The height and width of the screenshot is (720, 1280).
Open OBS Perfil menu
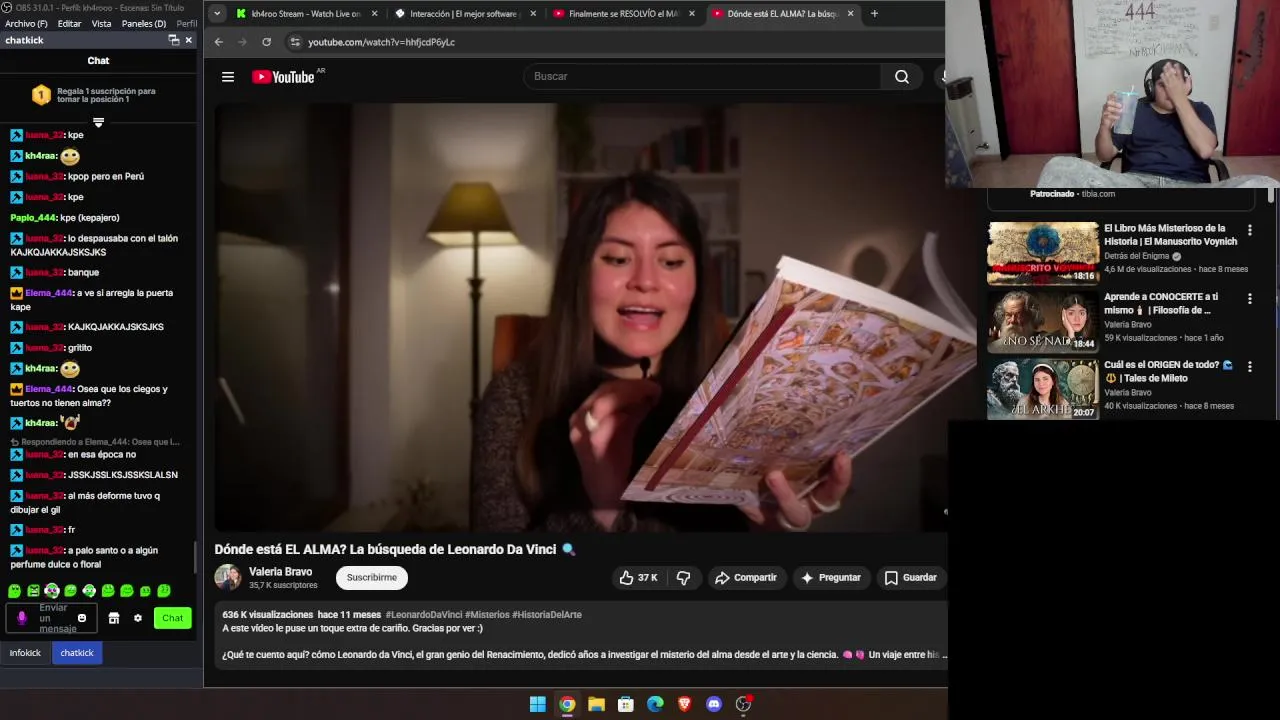pos(186,23)
